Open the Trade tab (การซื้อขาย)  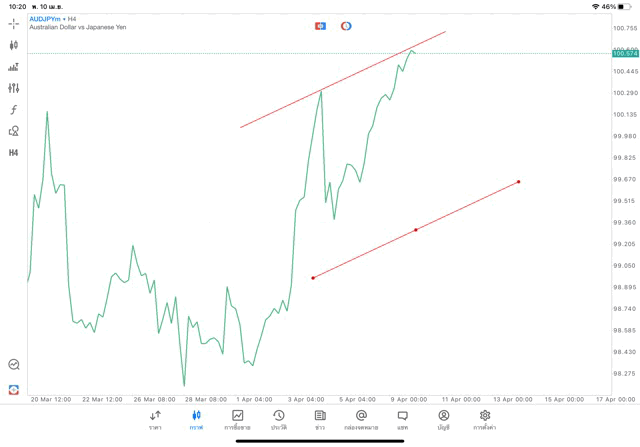click(x=237, y=420)
